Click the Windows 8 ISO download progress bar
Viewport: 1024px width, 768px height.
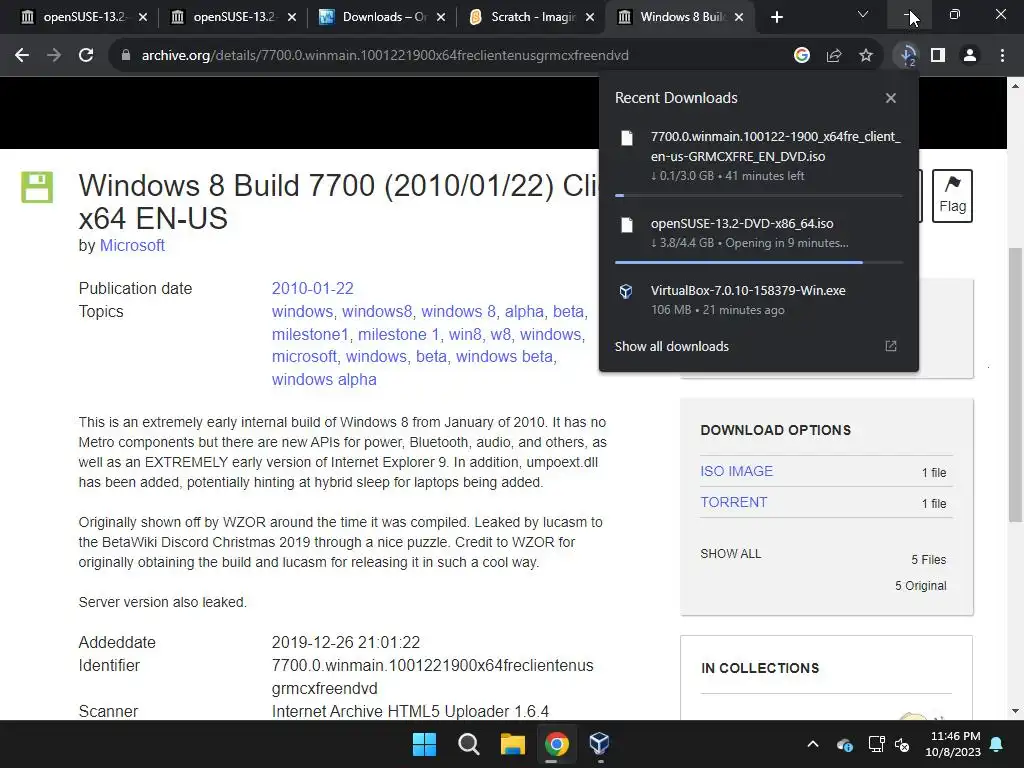coord(759,195)
